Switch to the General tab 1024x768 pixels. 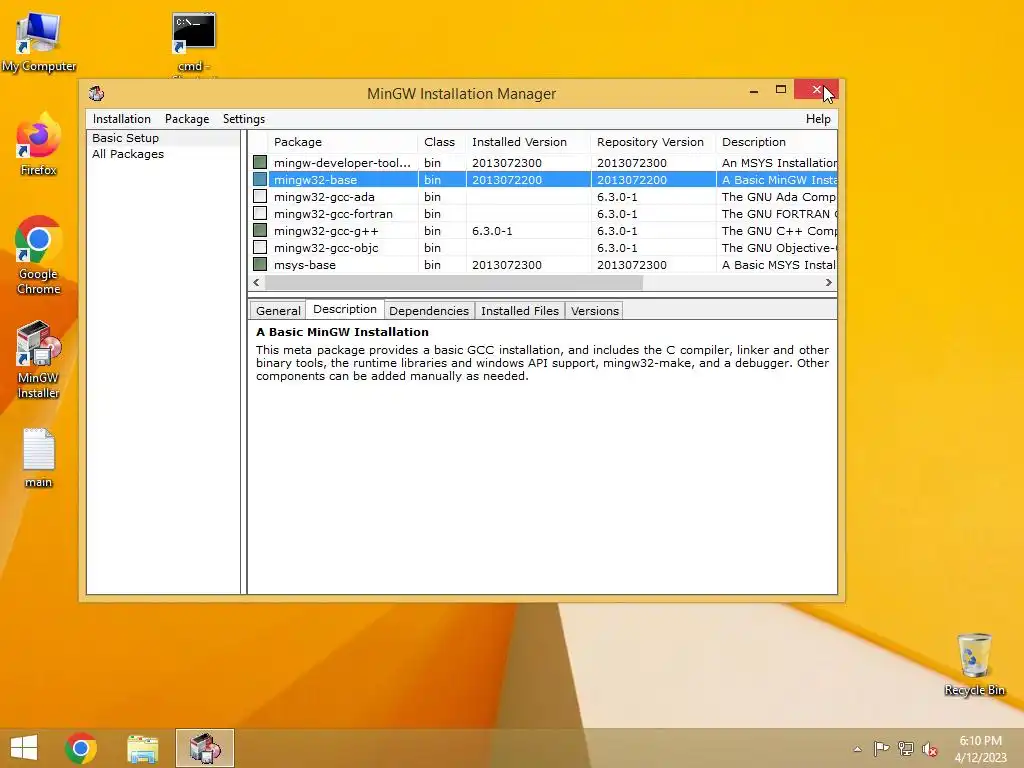tap(278, 311)
